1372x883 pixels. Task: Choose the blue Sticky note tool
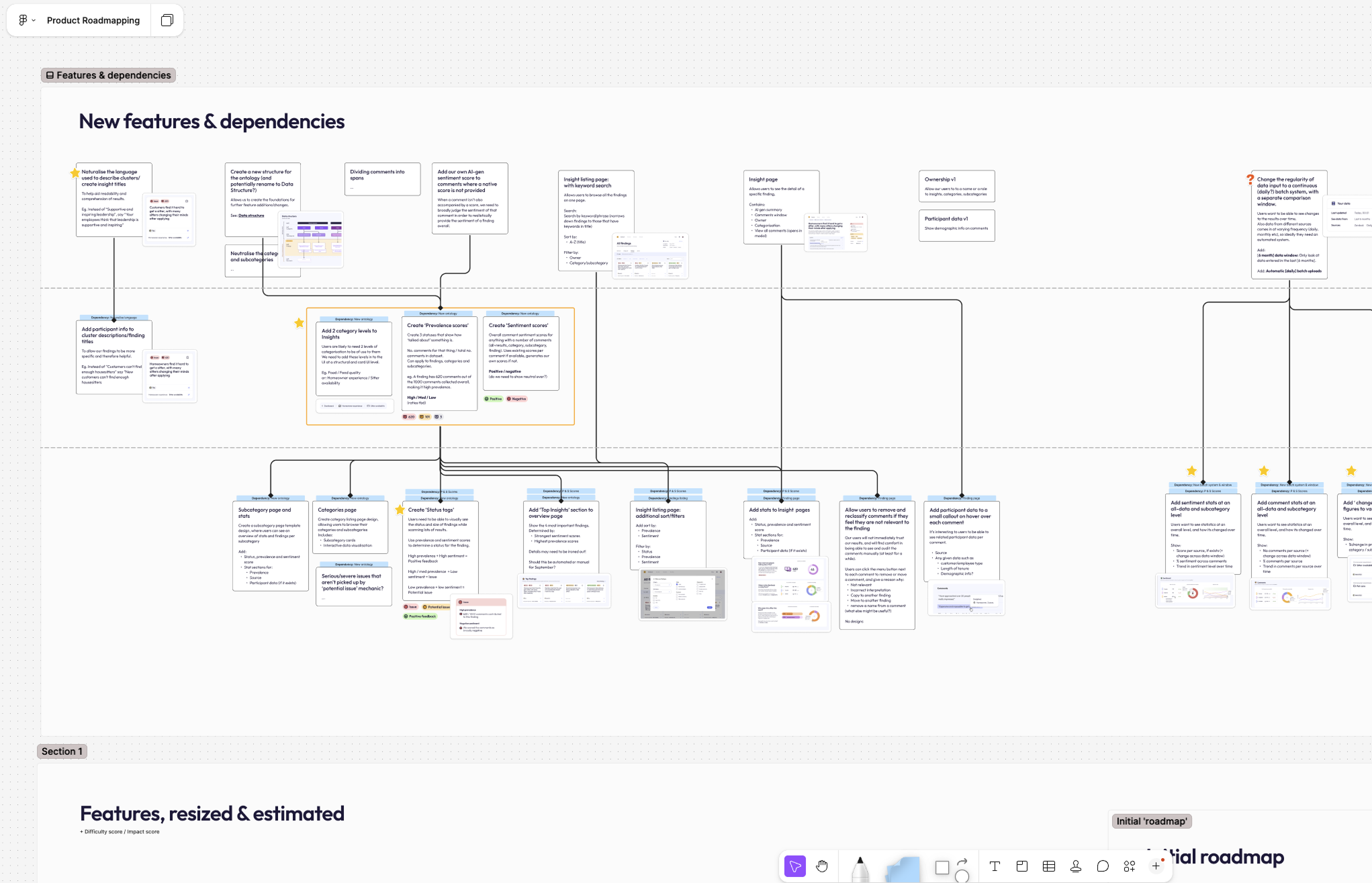(x=903, y=869)
